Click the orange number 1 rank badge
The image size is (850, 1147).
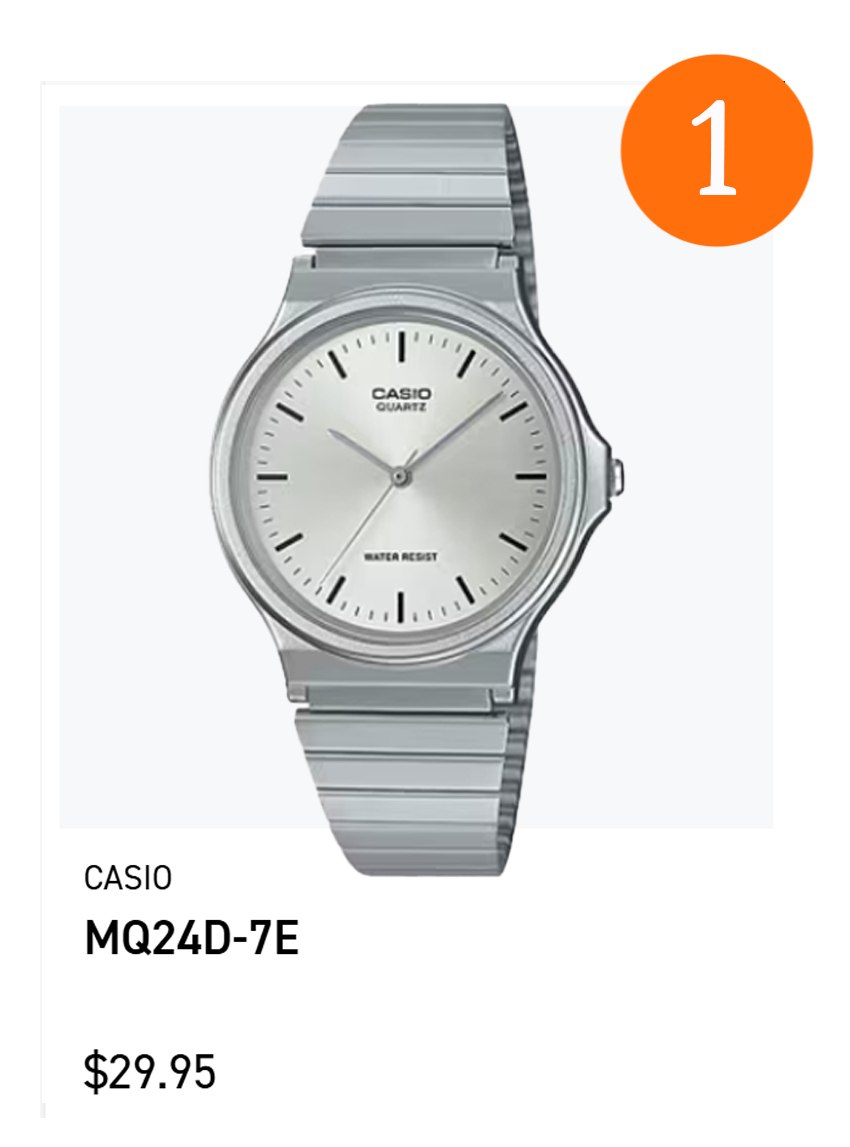point(716,150)
